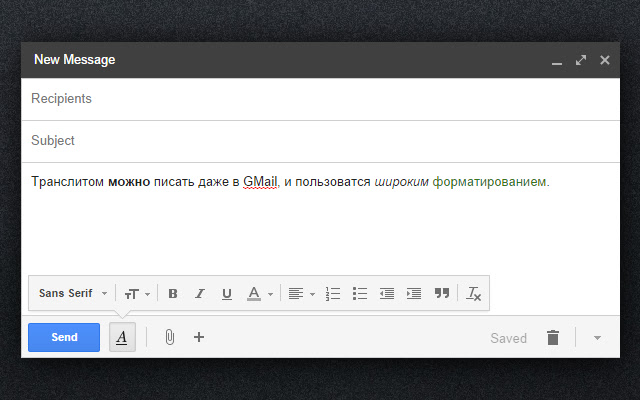Open more options arrow beside trash
Image resolution: width=640 pixels, height=400 pixels.
[597, 338]
